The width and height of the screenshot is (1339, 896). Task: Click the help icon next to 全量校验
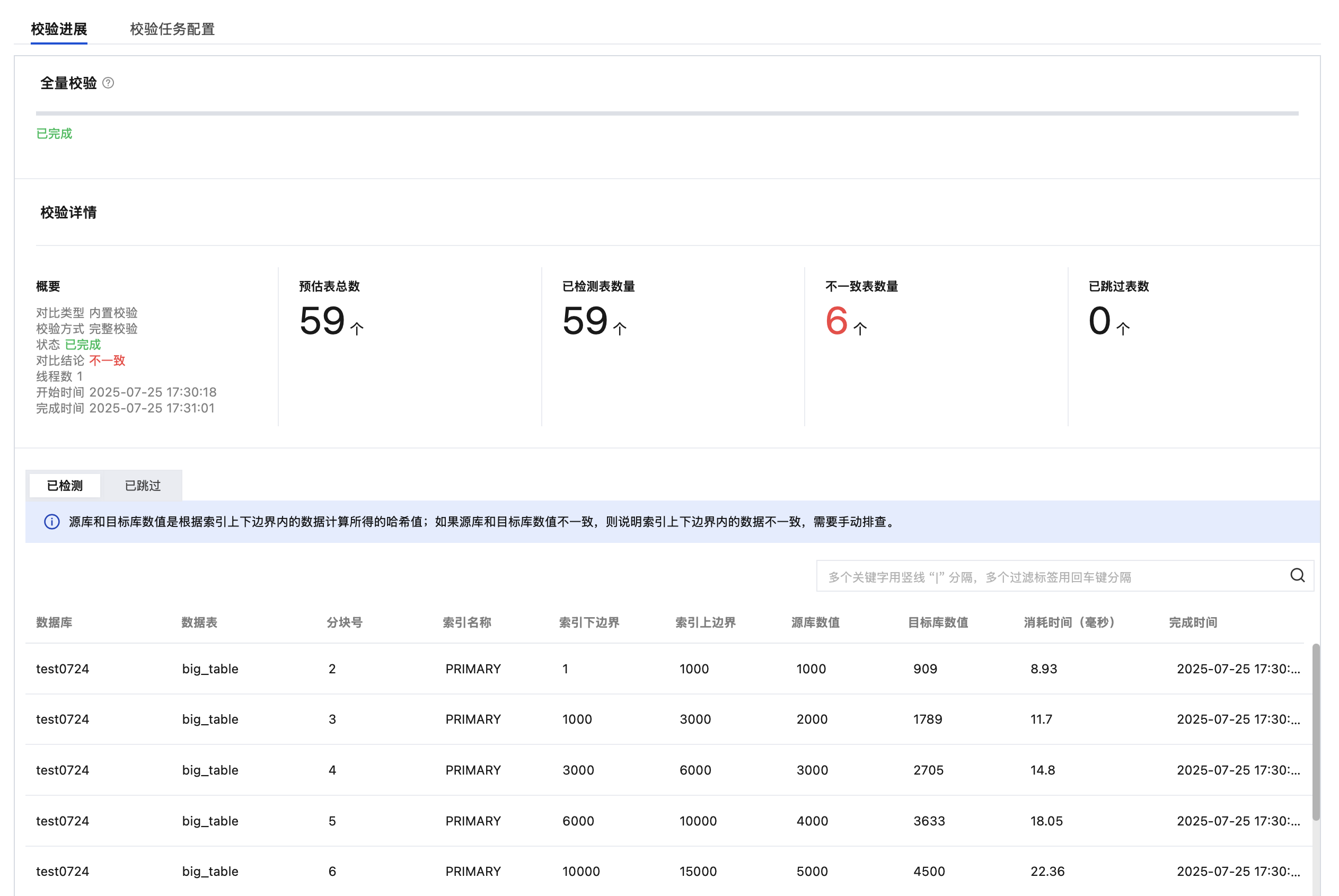tap(108, 83)
